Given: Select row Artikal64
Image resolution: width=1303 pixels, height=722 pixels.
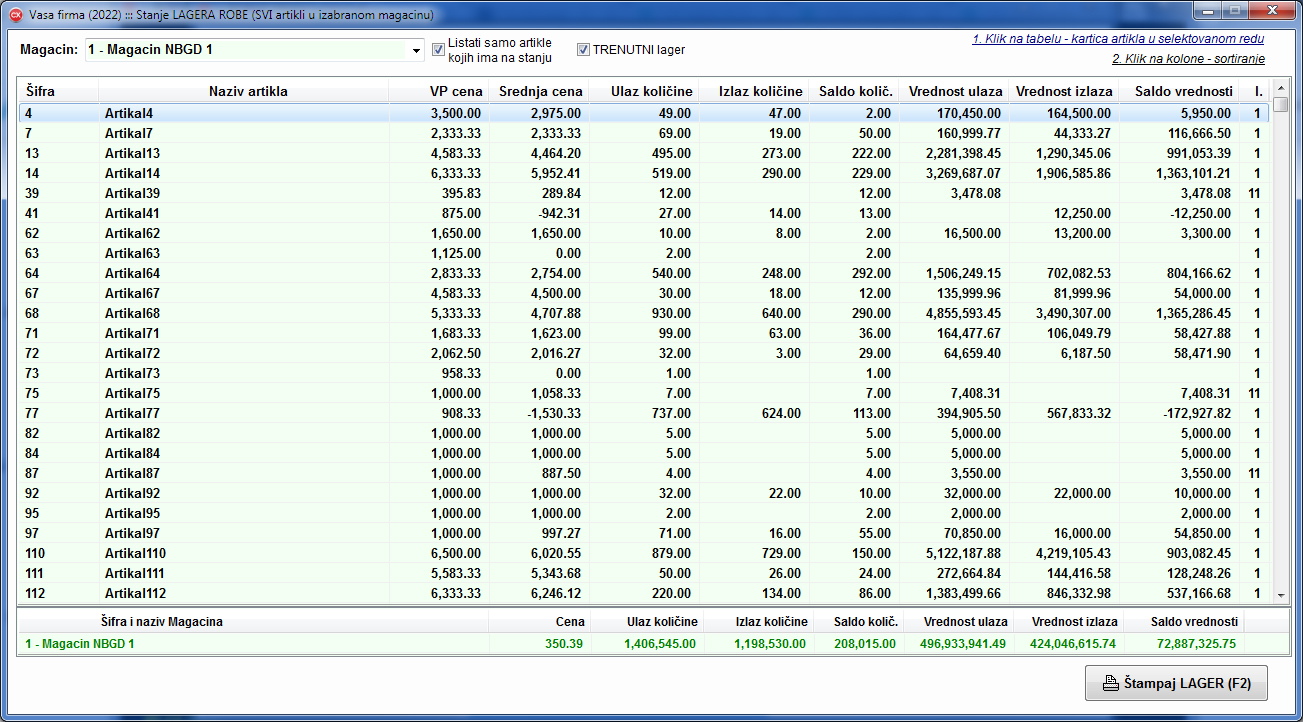Looking at the screenshot, I should (644, 273).
